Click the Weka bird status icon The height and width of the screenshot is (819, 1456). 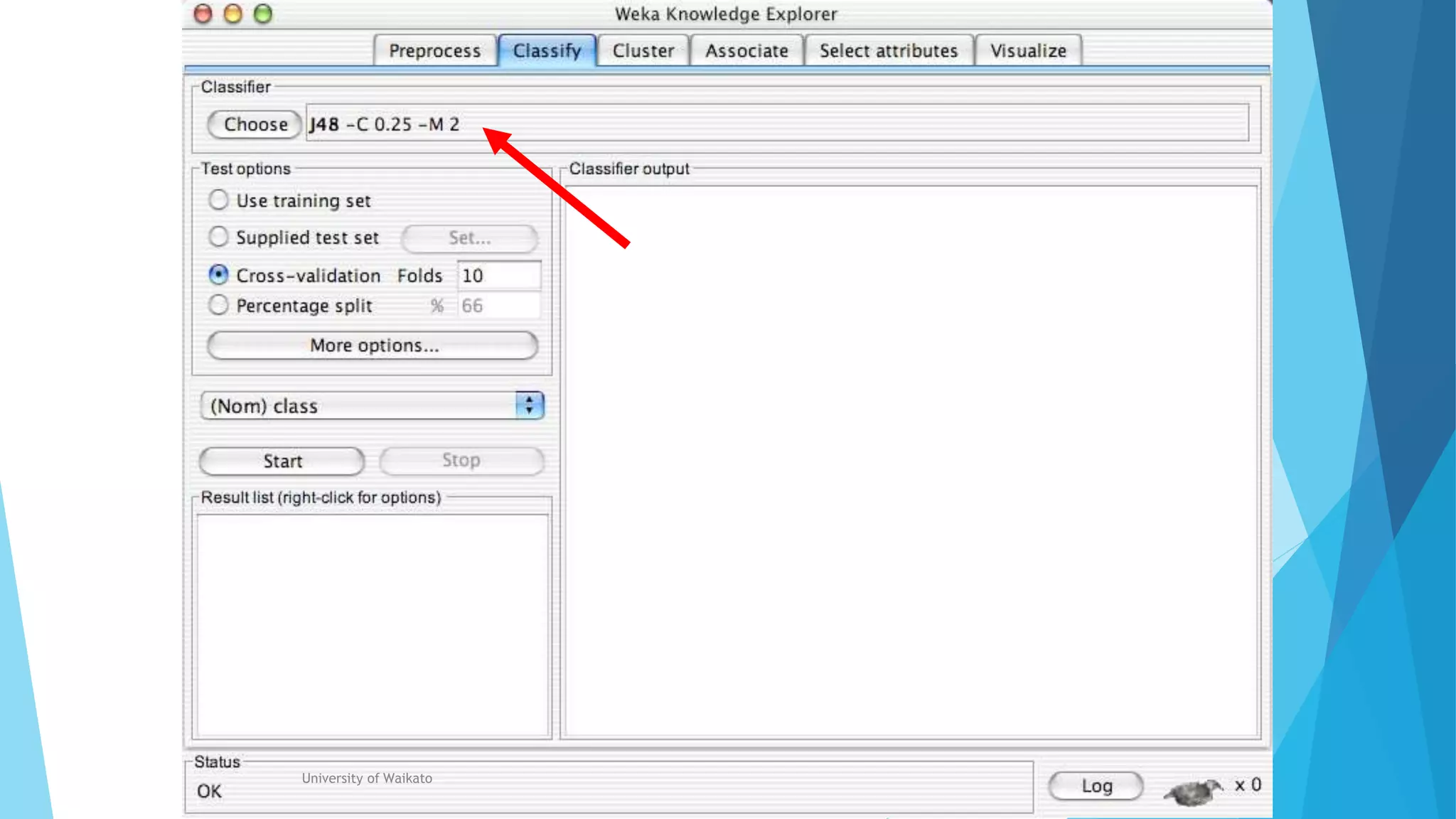click(x=1194, y=790)
